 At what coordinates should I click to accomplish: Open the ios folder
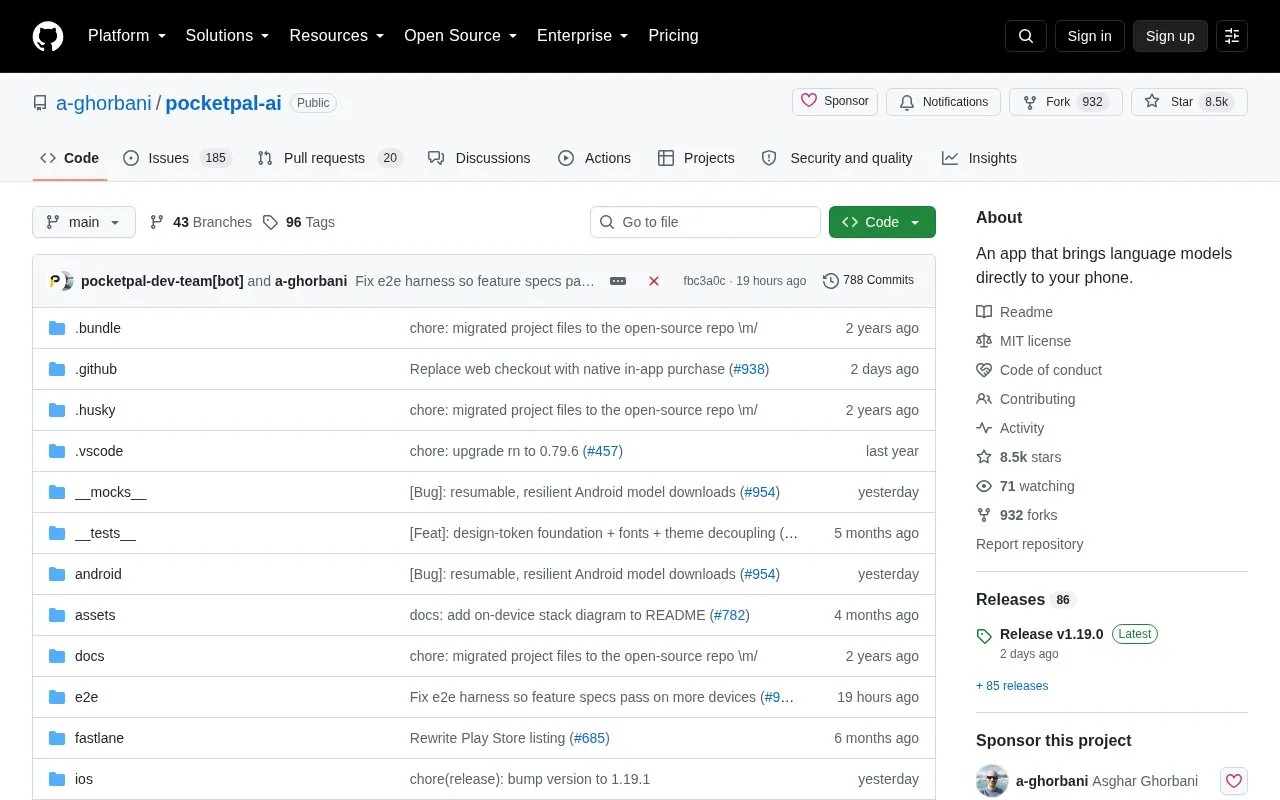click(84, 779)
